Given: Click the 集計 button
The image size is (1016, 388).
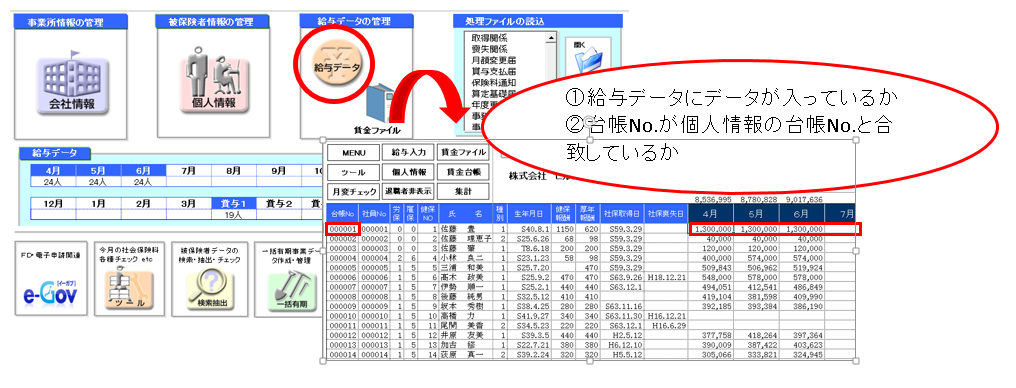Looking at the screenshot, I should (463, 192).
